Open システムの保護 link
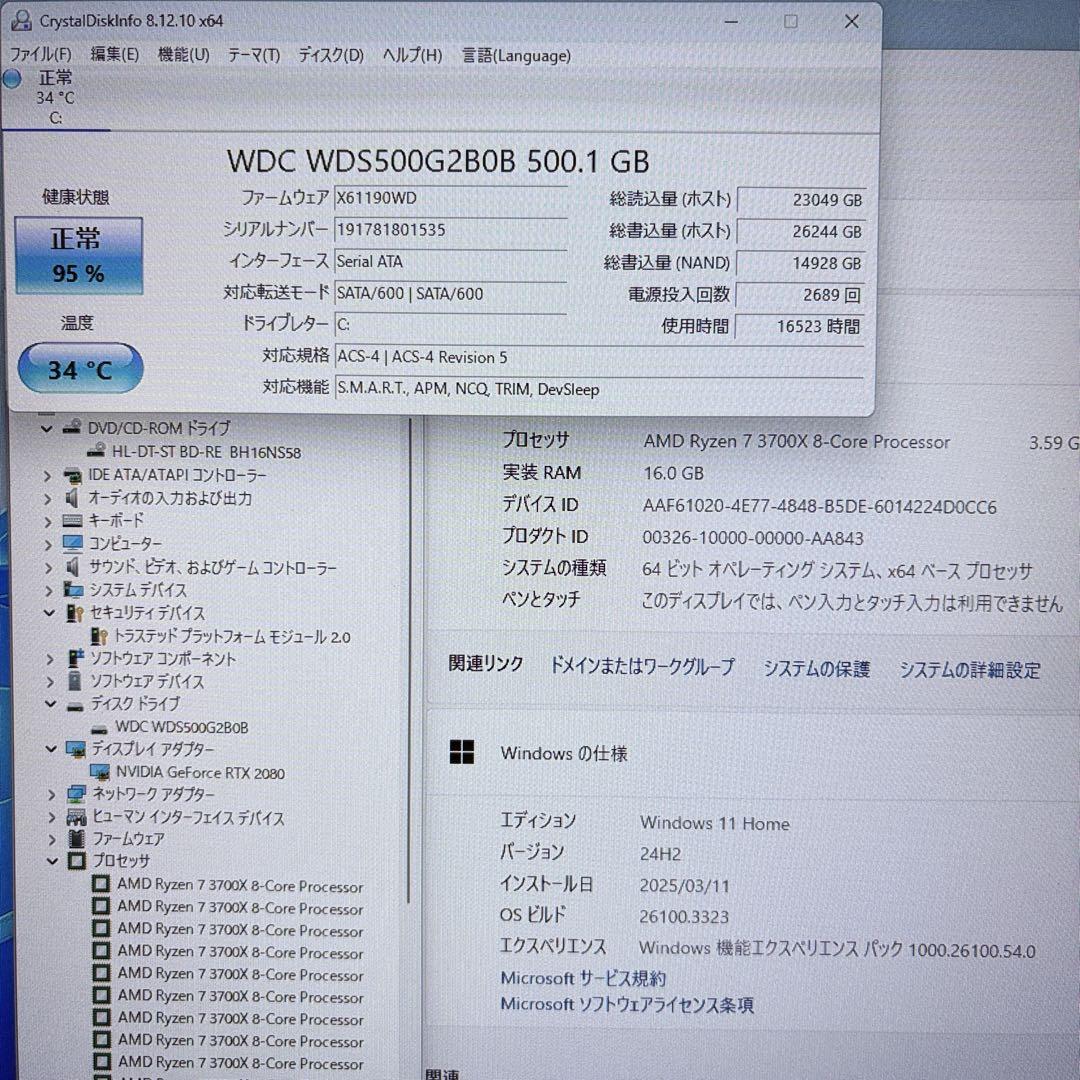Image resolution: width=1080 pixels, height=1080 pixels. tap(816, 668)
